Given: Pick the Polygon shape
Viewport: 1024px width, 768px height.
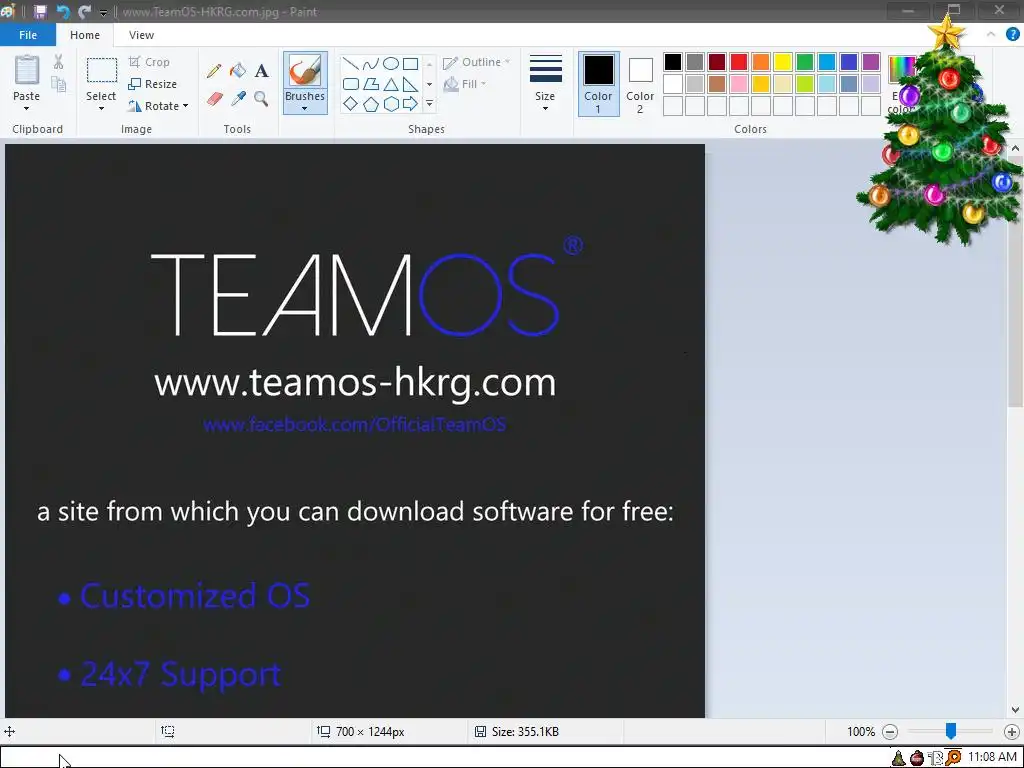Looking at the screenshot, I should click(x=370, y=84).
